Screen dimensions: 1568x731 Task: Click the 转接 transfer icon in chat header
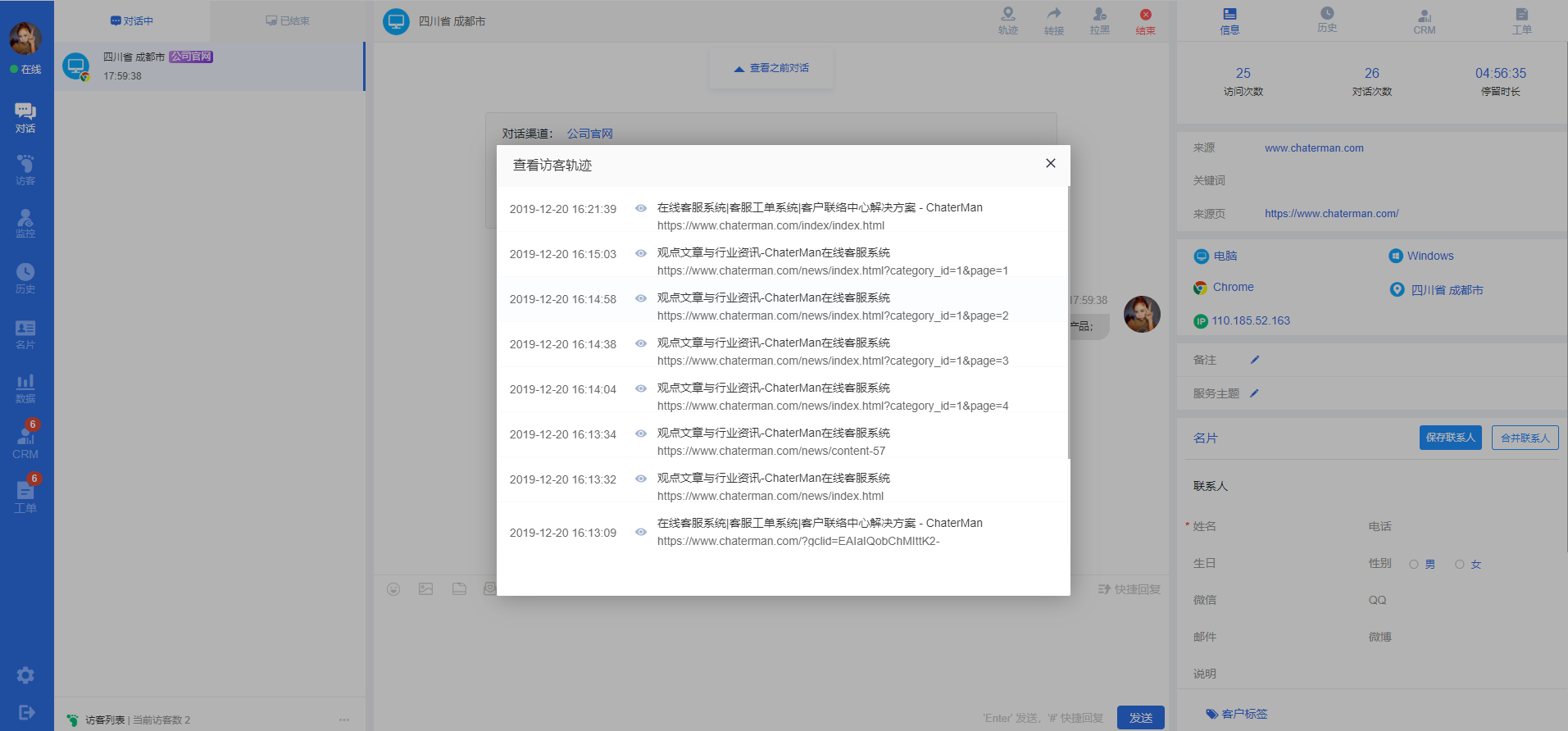point(1054,21)
